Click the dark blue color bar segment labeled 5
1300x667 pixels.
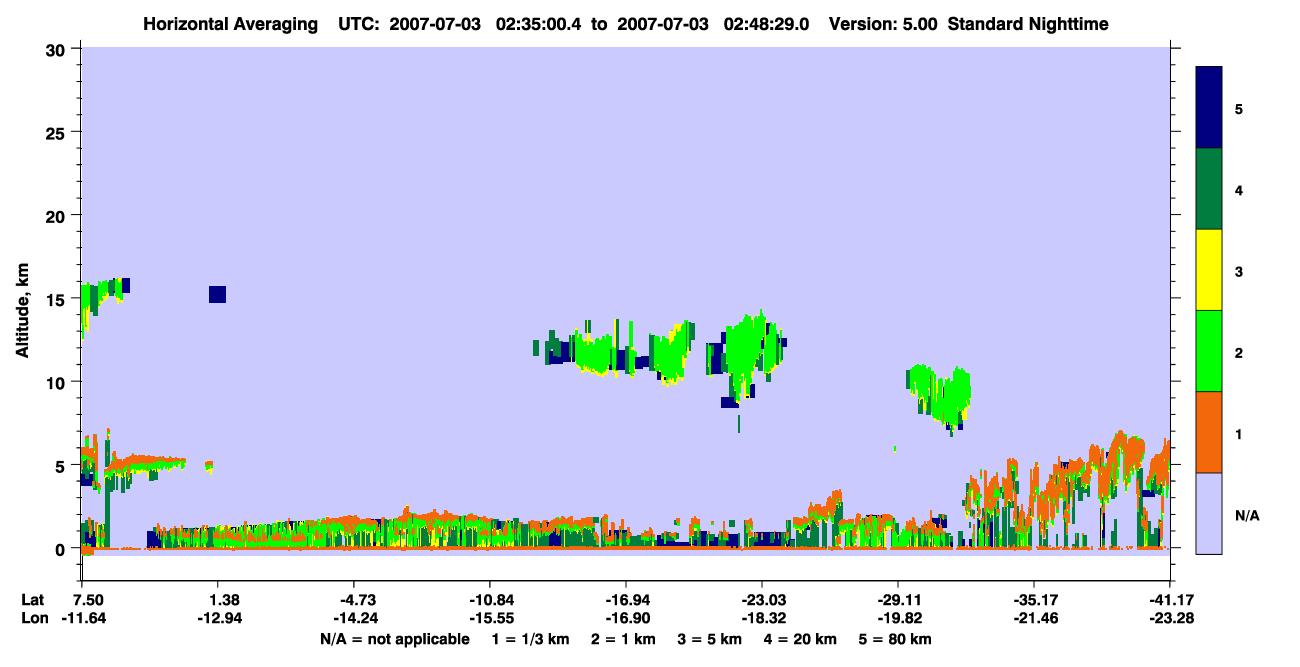[x=1209, y=108]
